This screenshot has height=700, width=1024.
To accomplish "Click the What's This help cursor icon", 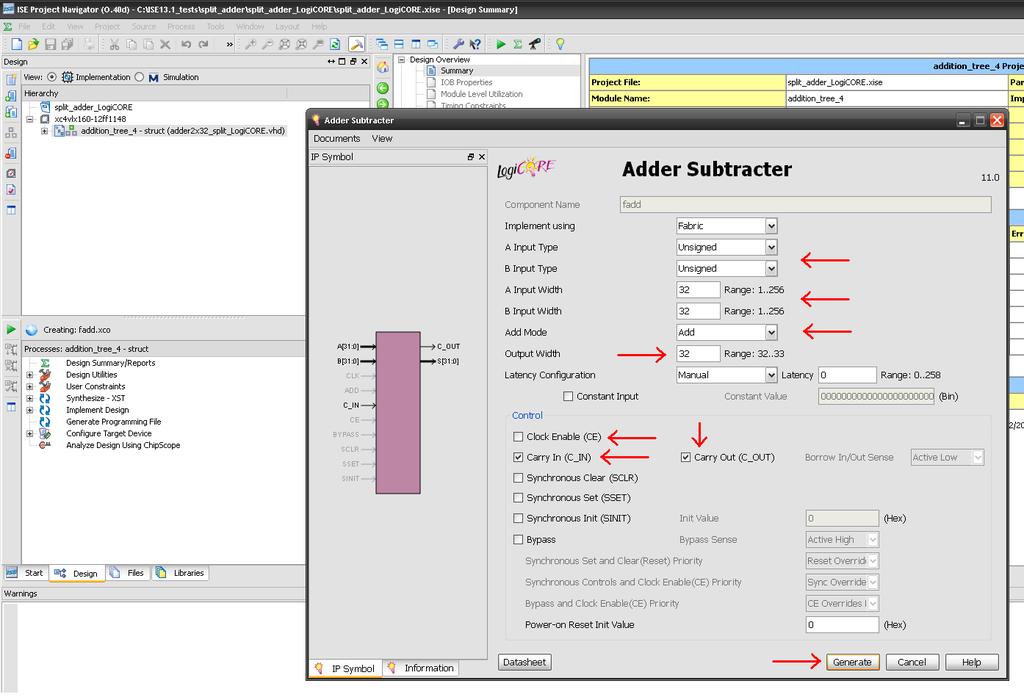I will point(475,44).
